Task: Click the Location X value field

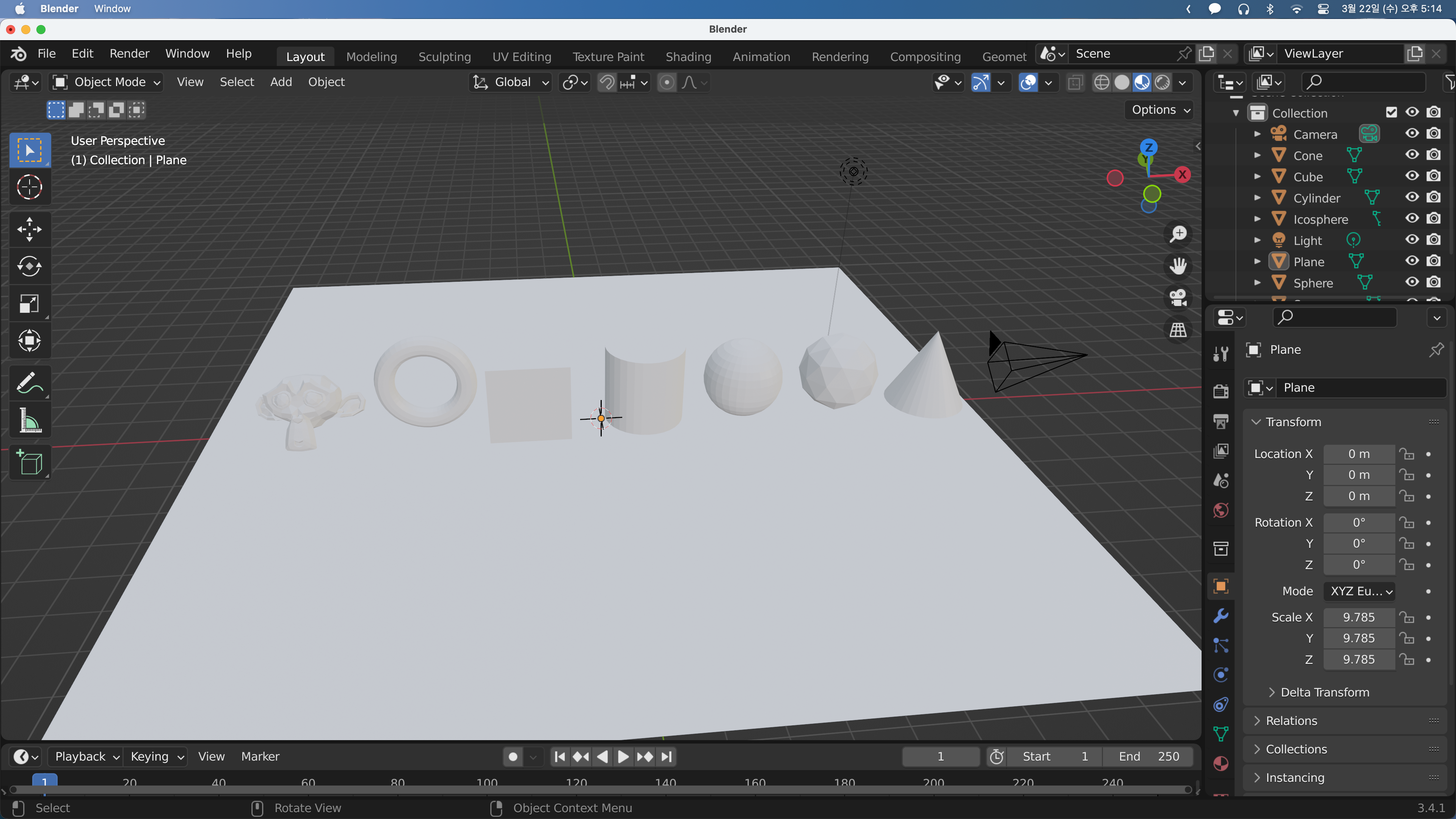Action: click(x=1359, y=454)
